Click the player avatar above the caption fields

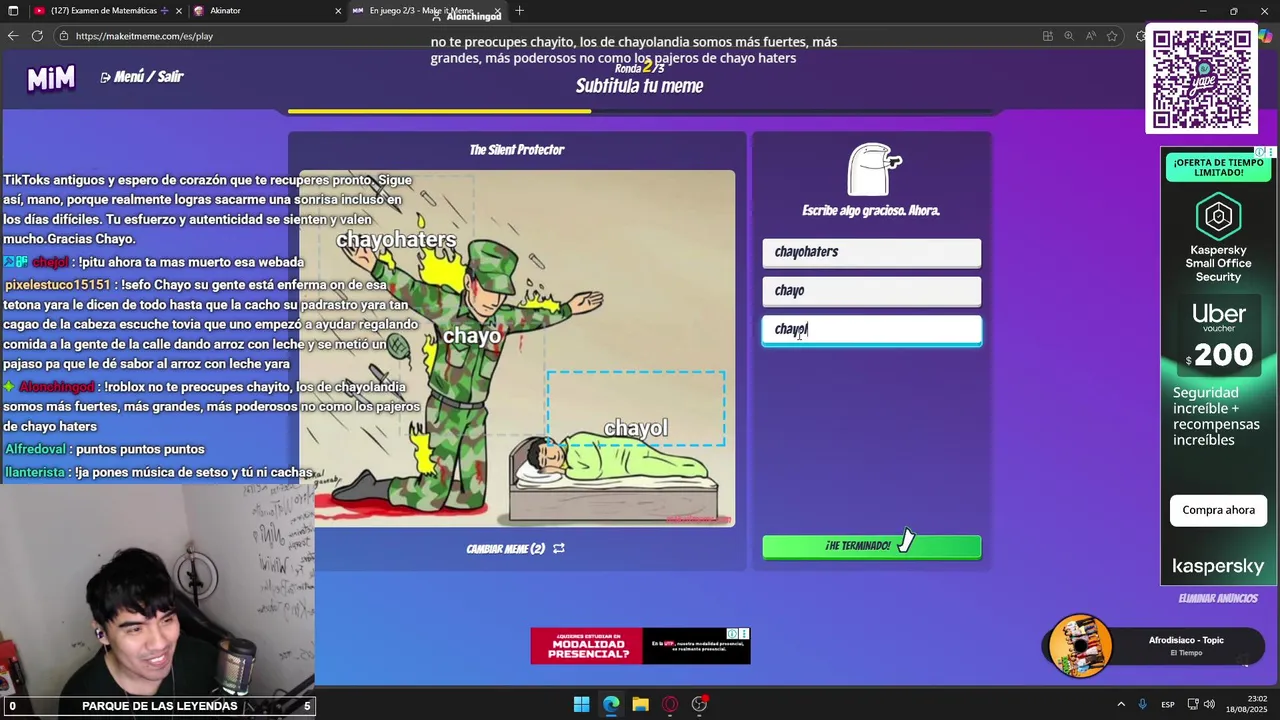[873, 169]
